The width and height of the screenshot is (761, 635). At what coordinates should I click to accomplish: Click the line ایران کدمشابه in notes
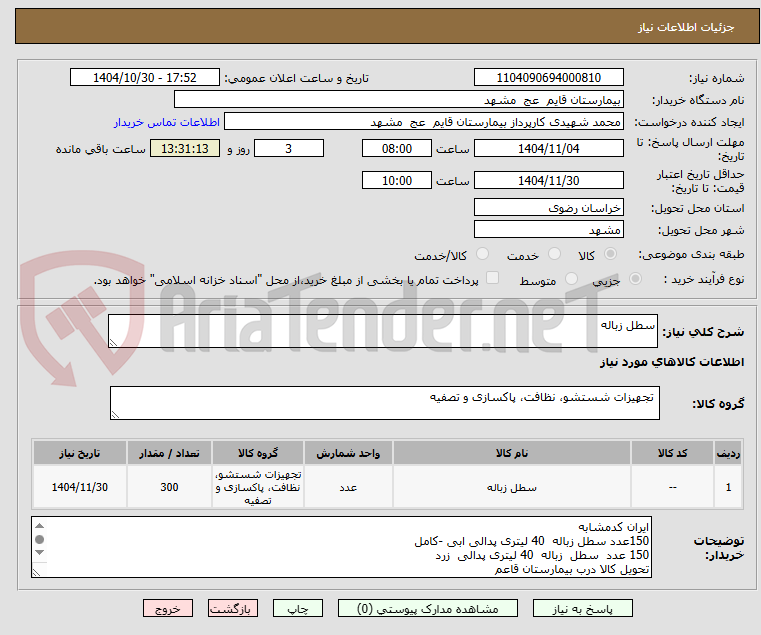613,527
